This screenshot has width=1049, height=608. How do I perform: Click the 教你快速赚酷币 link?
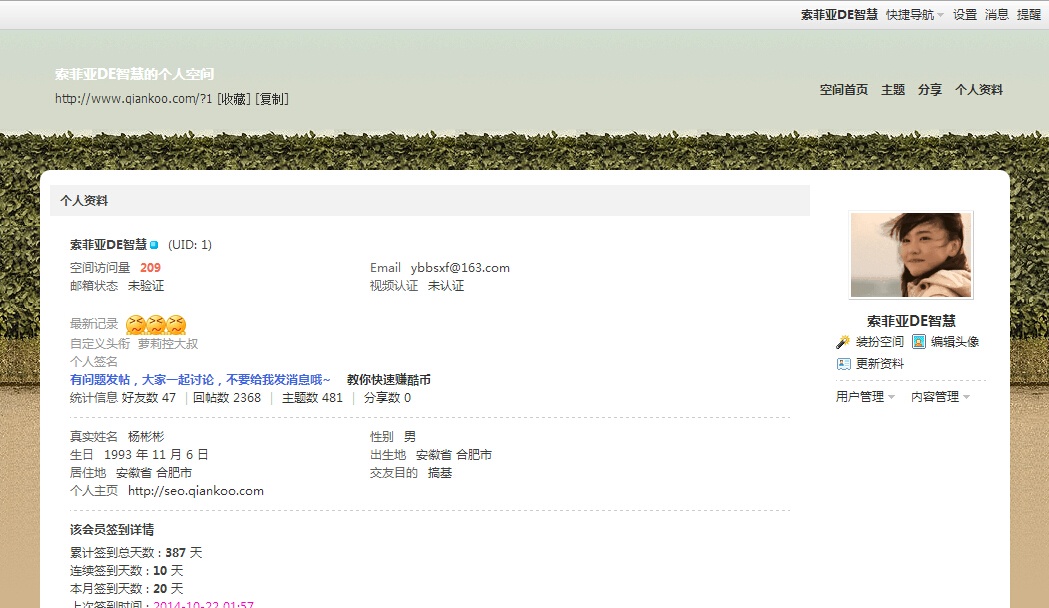(389, 380)
